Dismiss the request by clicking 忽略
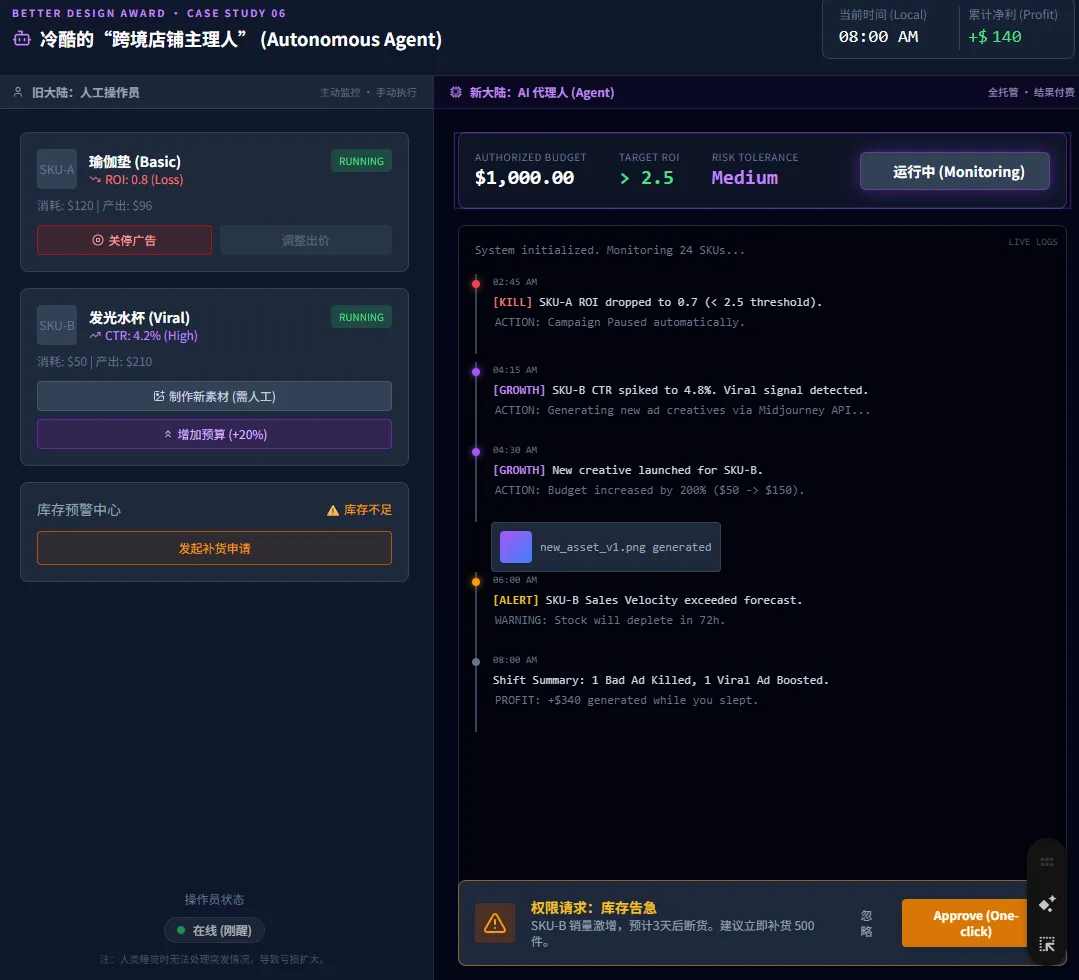1079x980 pixels. pos(866,923)
